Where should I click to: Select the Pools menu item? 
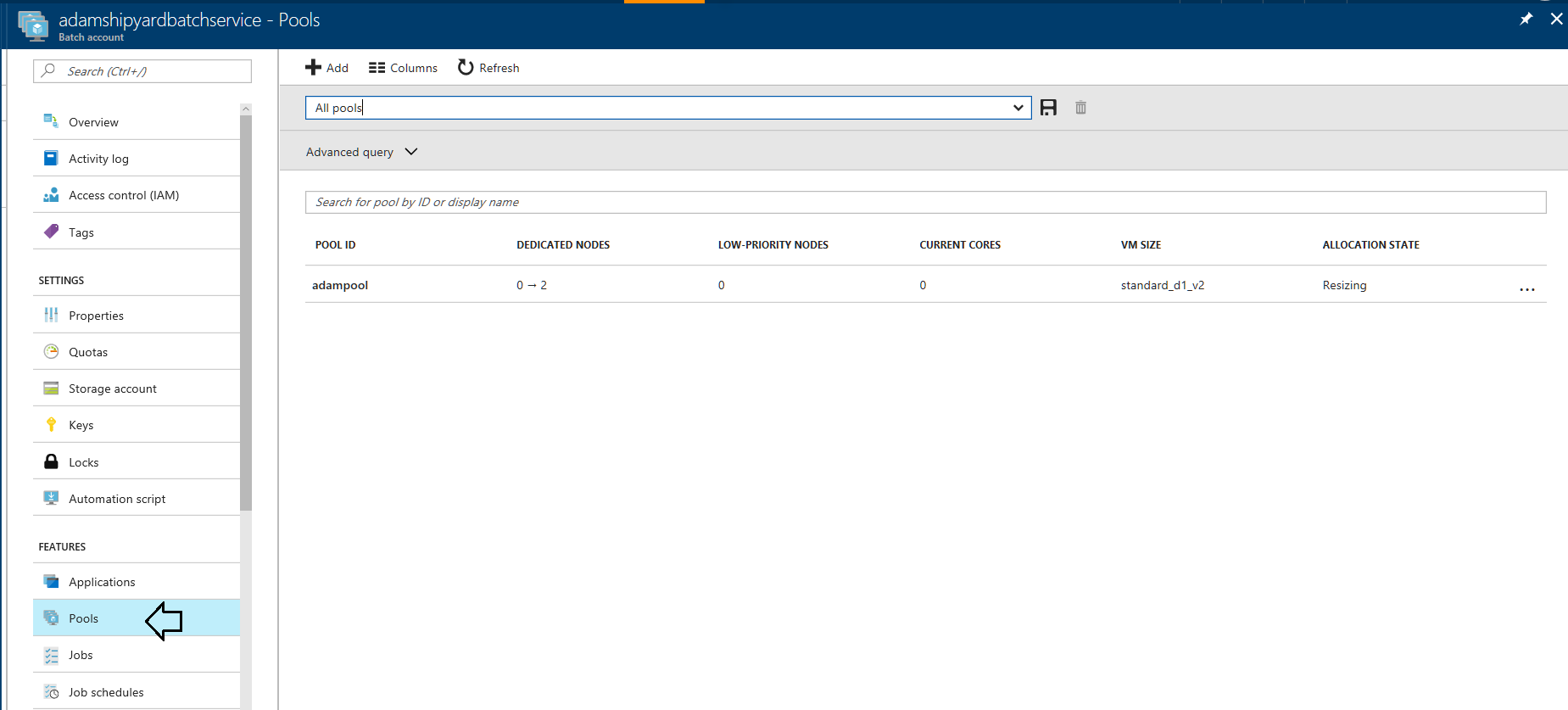(137, 618)
